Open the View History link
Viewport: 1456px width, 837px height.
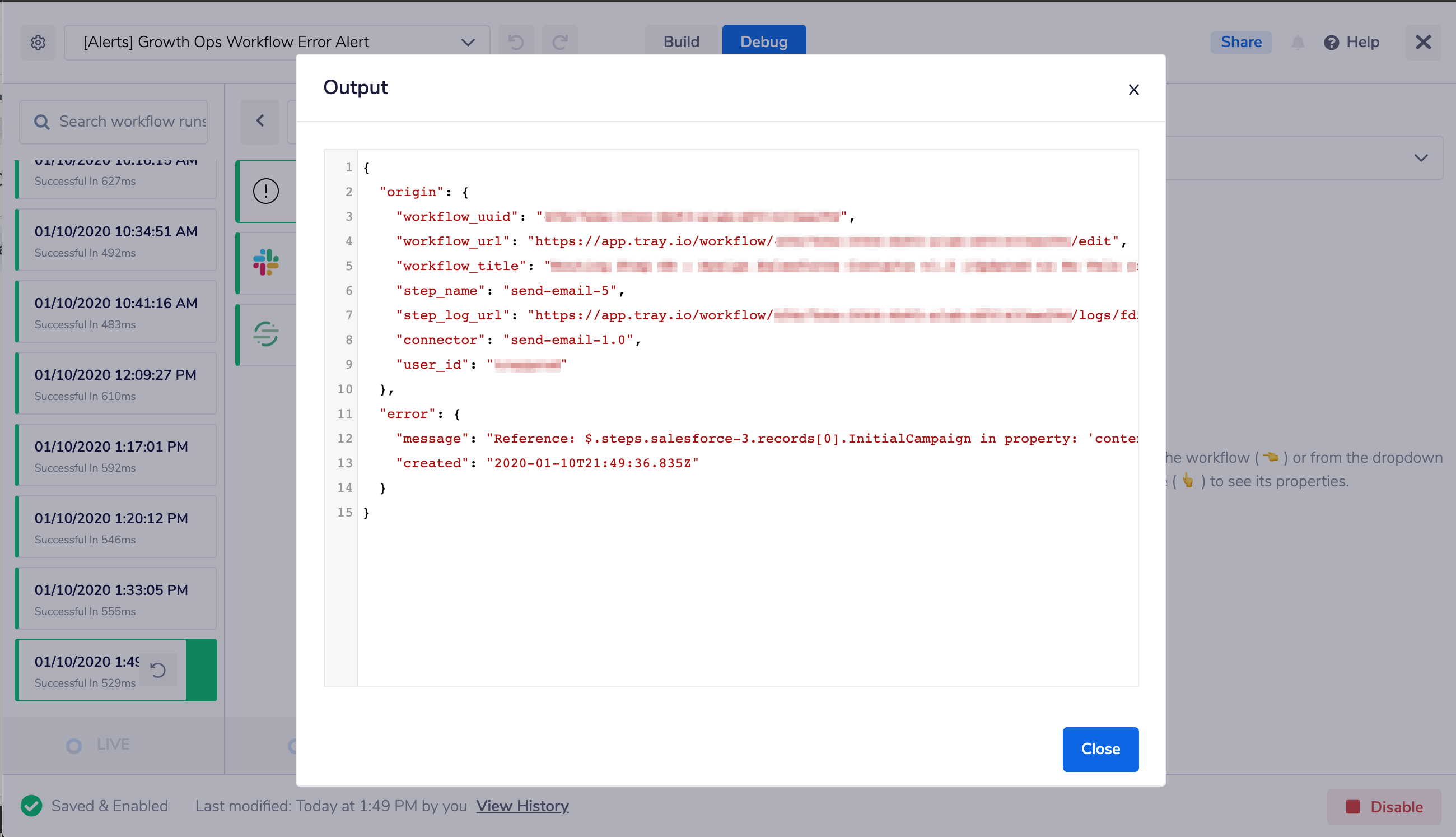[522, 806]
